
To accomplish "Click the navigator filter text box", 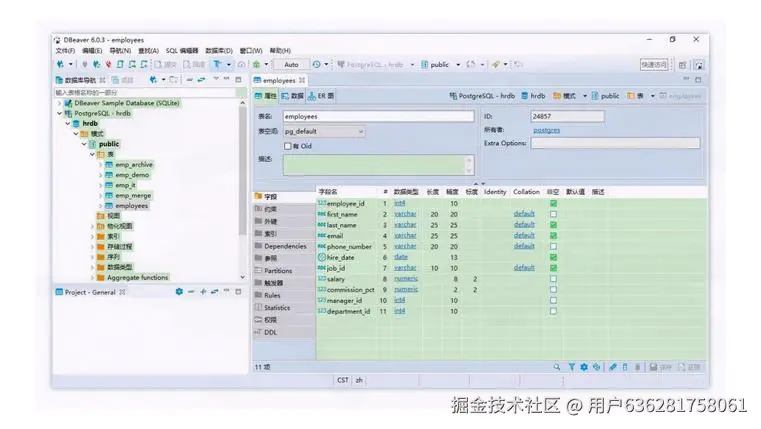I will click(145, 92).
